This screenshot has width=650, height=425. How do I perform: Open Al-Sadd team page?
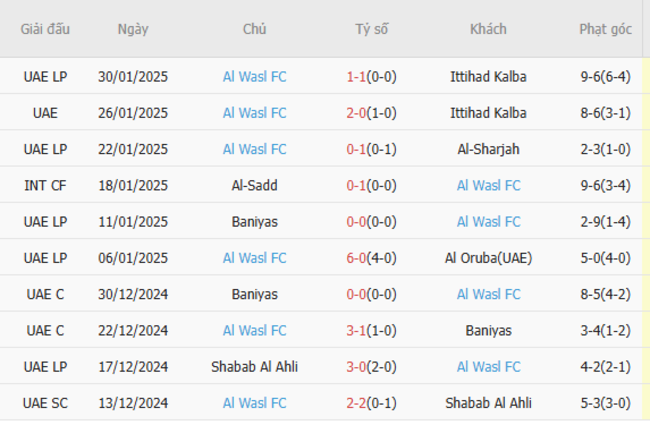255,185
